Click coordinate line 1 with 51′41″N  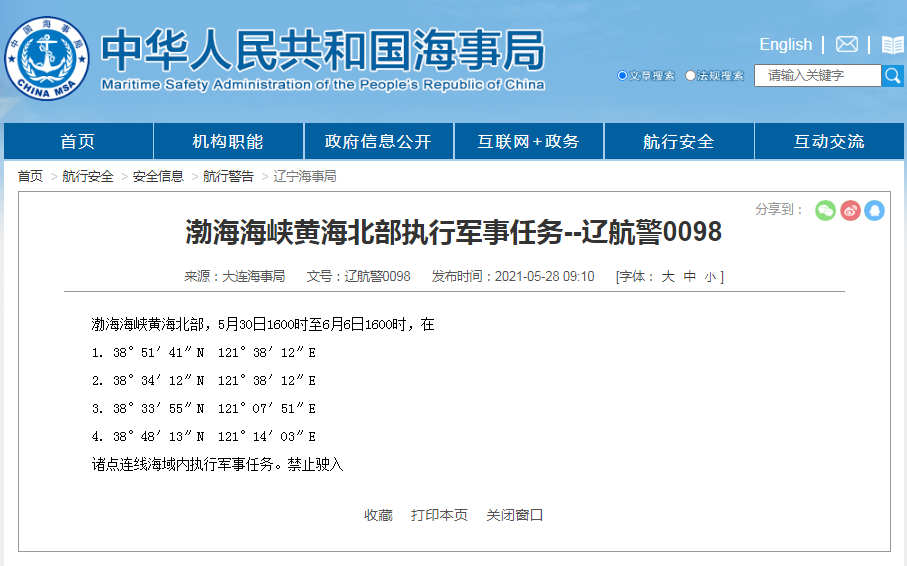204,352
